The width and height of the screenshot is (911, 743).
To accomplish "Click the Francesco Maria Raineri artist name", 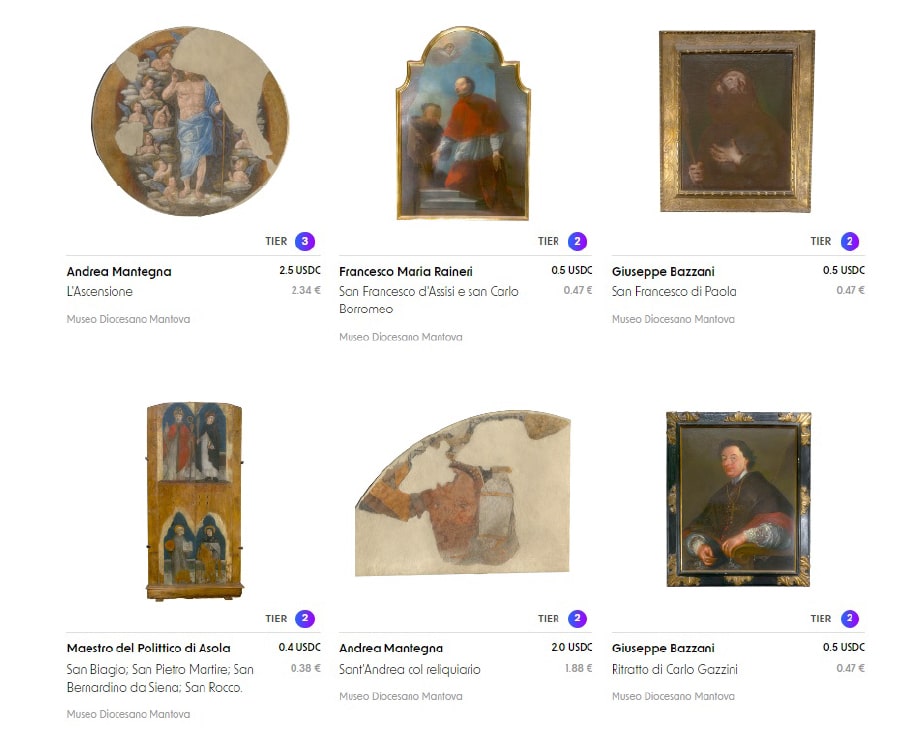I will pos(406,271).
